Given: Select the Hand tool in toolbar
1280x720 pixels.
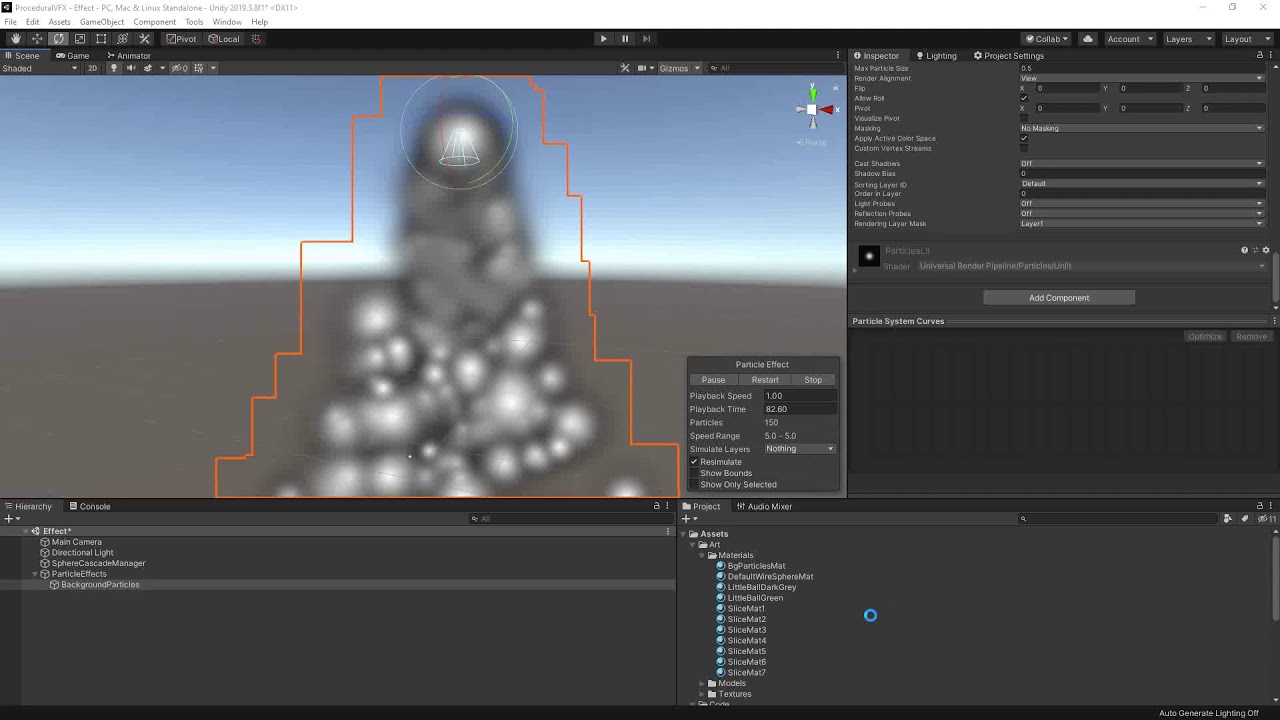Looking at the screenshot, I should tap(16, 39).
